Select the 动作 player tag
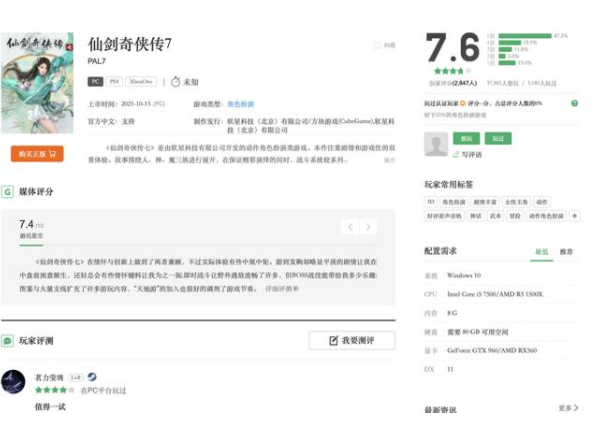The image size is (611, 439). 542,202
